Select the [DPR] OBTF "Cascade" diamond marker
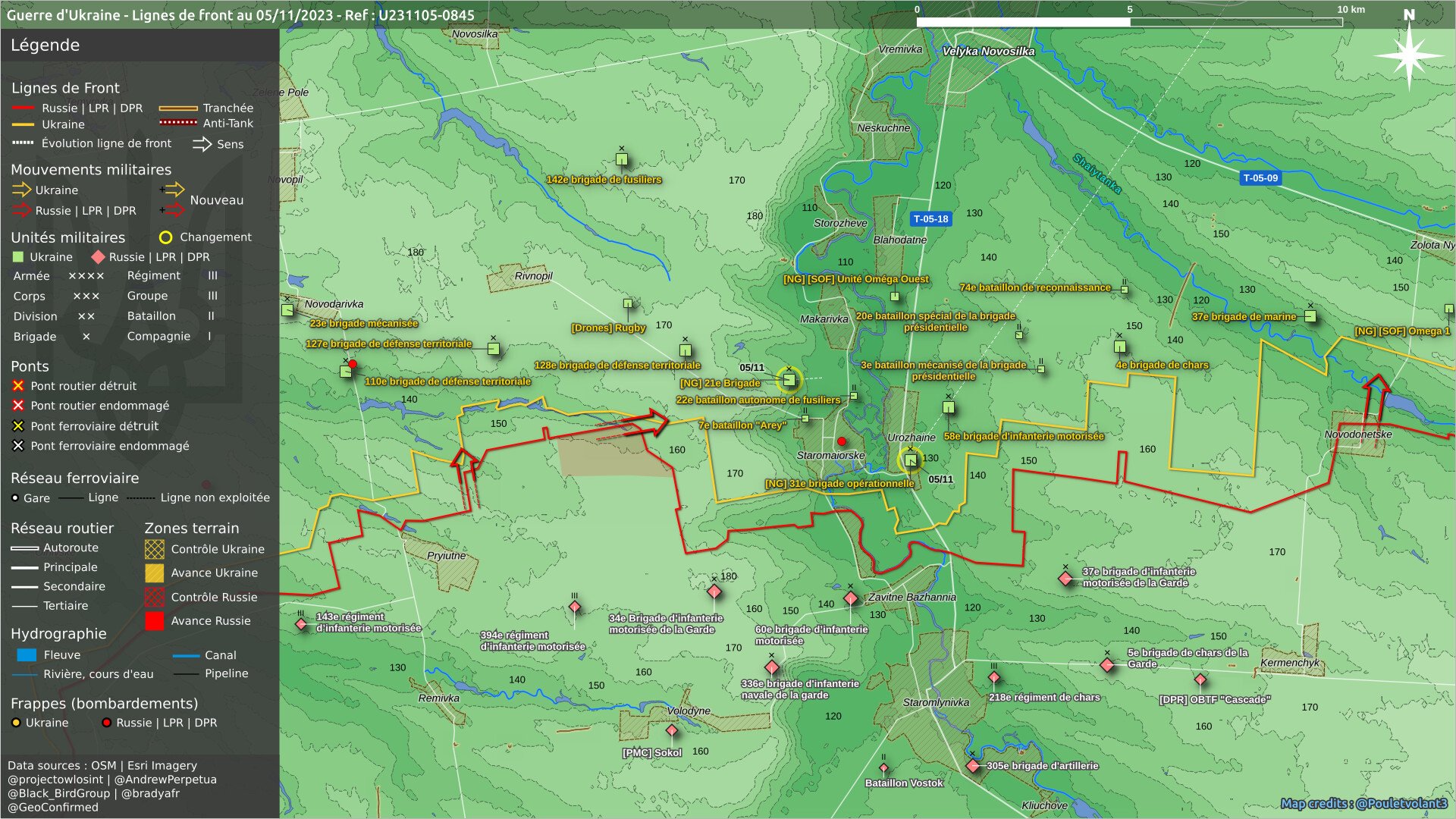1456x819 pixels. pos(1200,679)
